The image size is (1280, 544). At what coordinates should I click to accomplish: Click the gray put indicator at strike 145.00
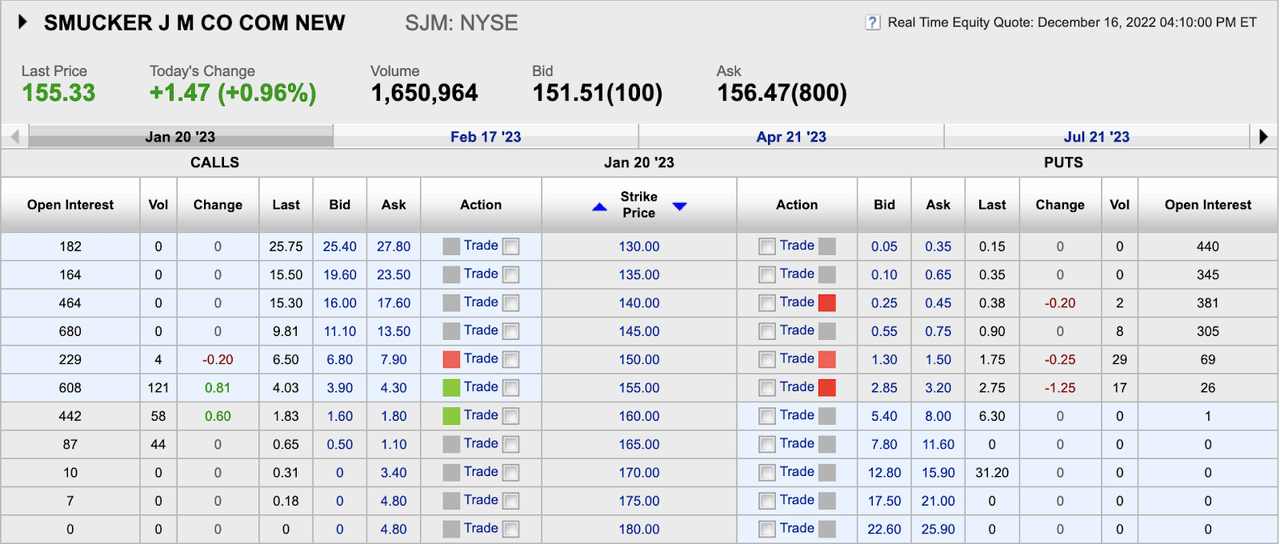point(827,331)
